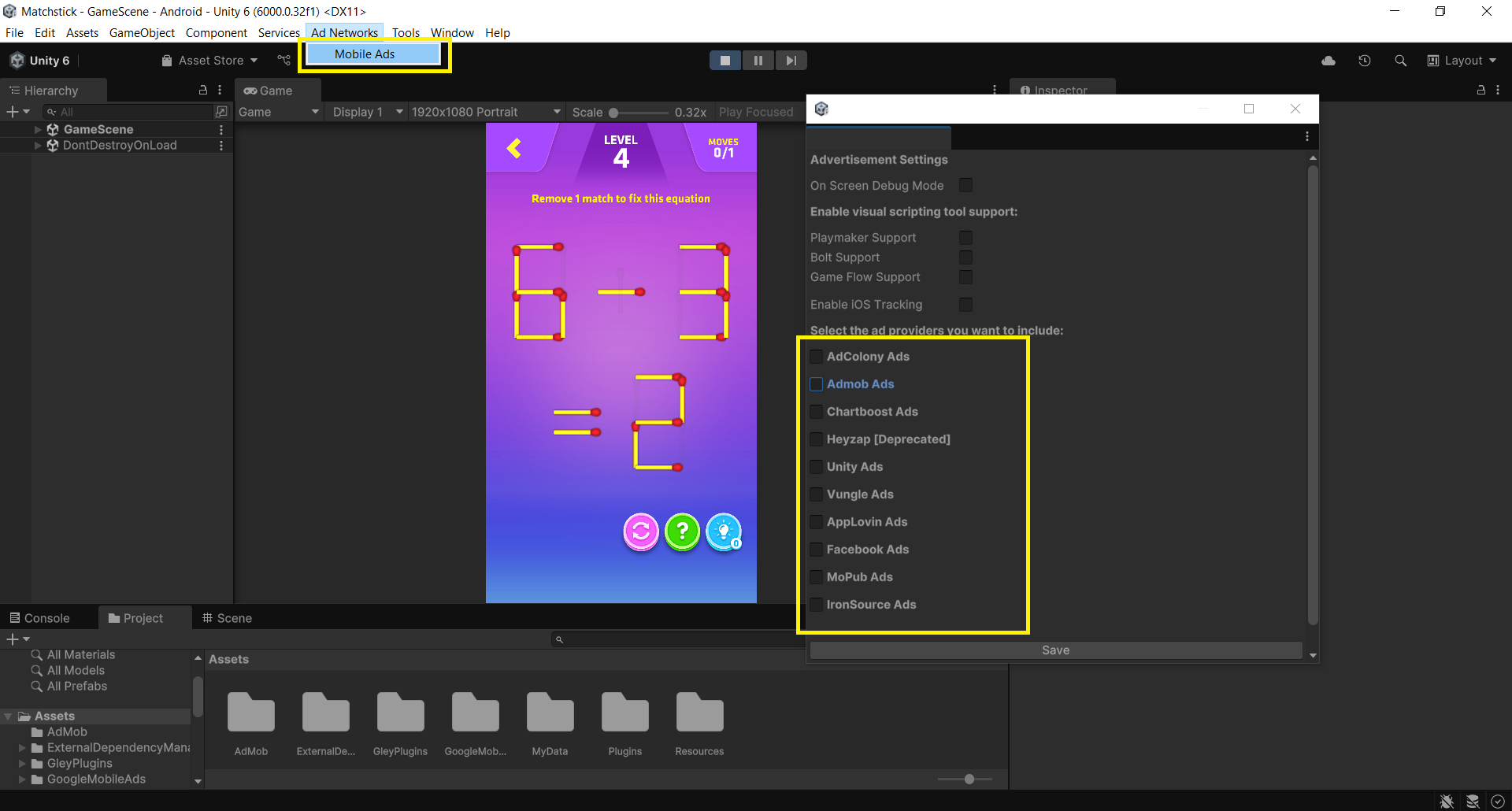The width and height of the screenshot is (1512, 811).
Task: Tick the Unity Ads provider checkbox
Action: (x=817, y=467)
